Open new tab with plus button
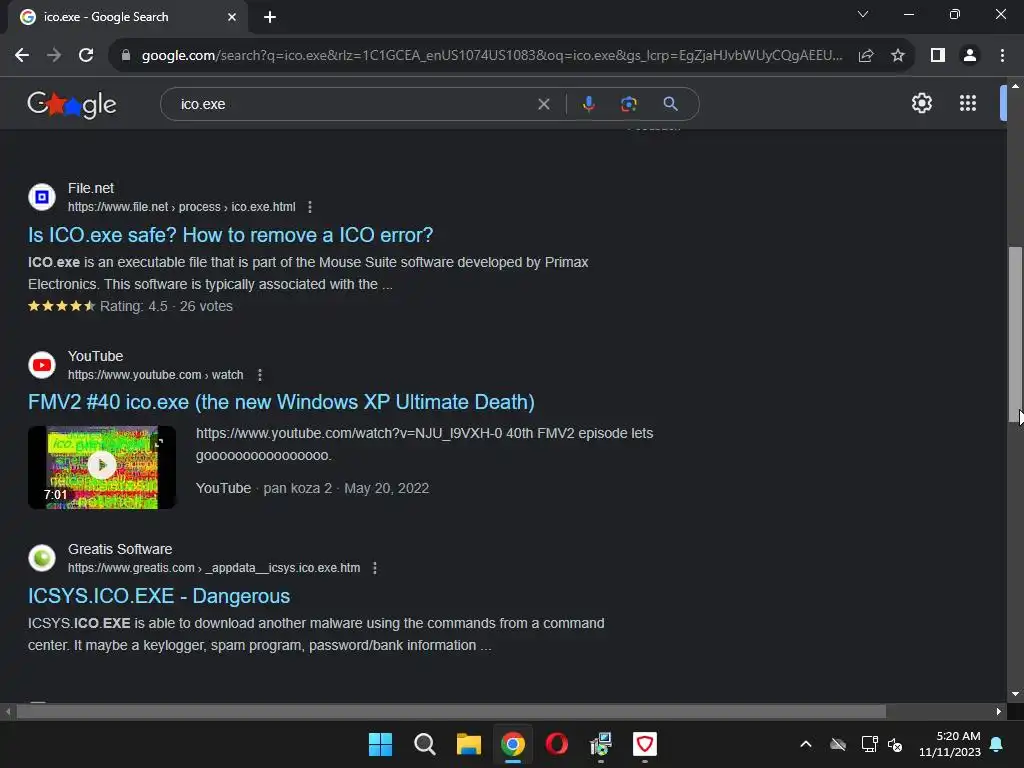The width and height of the screenshot is (1024, 768). pos(270,17)
